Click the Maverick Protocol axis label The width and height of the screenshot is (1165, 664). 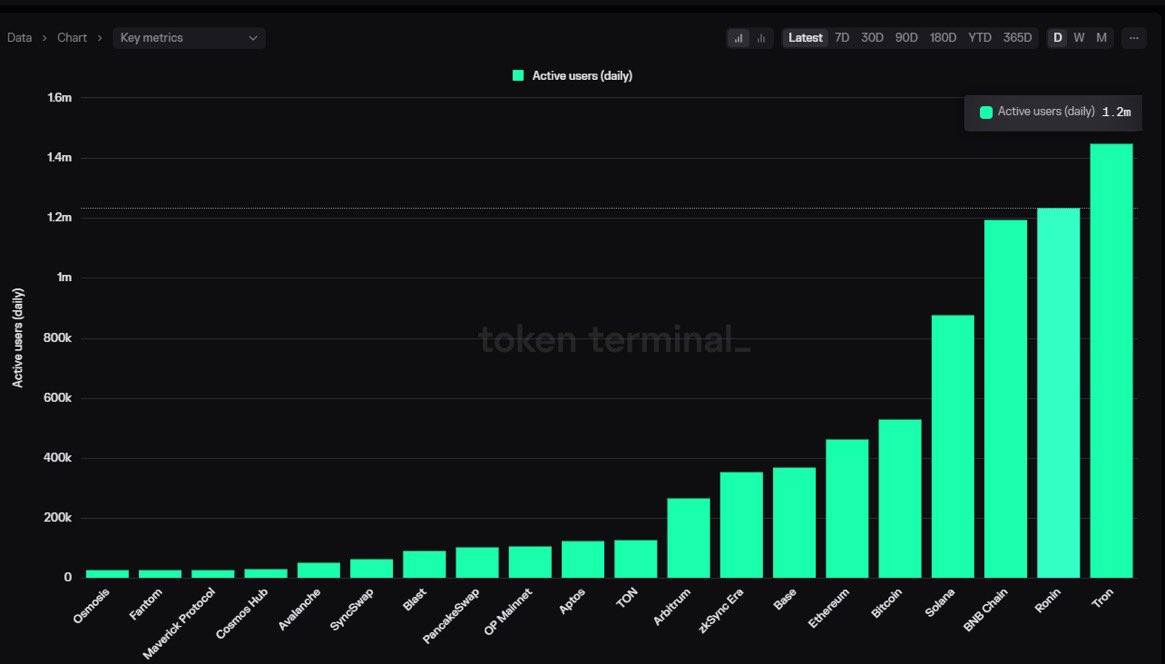pyautogui.click(x=179, y=623)
